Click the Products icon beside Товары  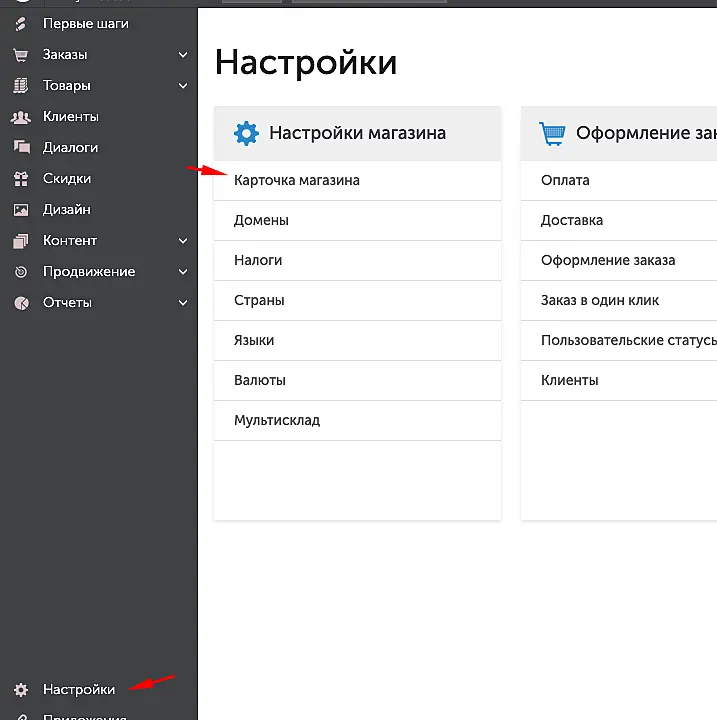click(x=21, y=86)
